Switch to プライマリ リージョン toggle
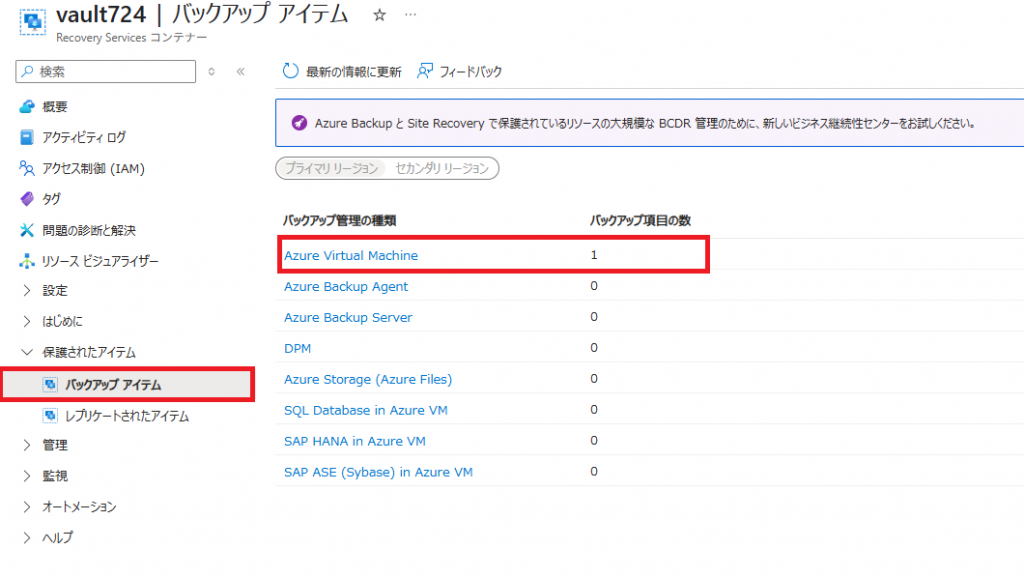 [x=332, y=169]
